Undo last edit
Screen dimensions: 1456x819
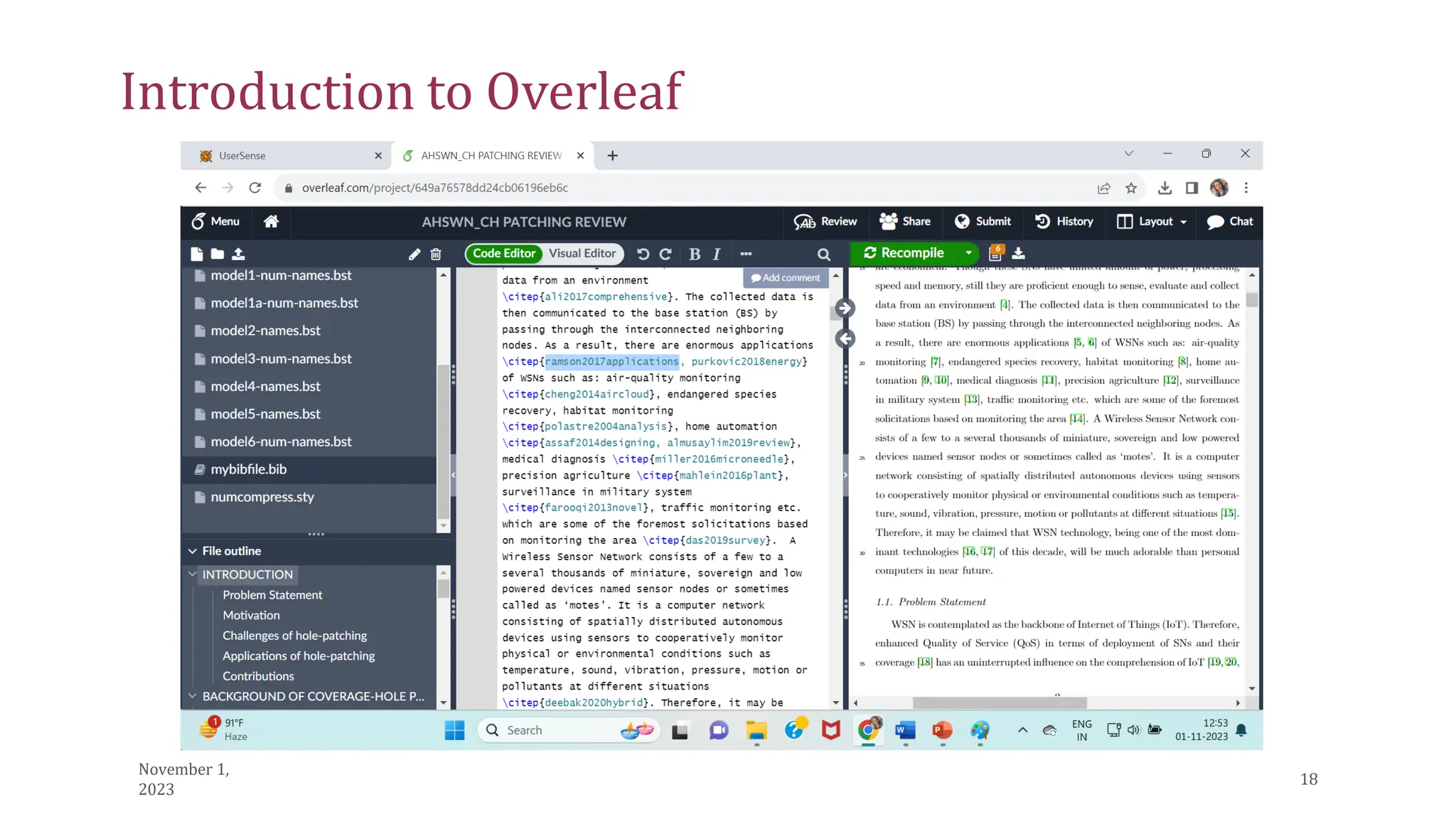(643, 254)
